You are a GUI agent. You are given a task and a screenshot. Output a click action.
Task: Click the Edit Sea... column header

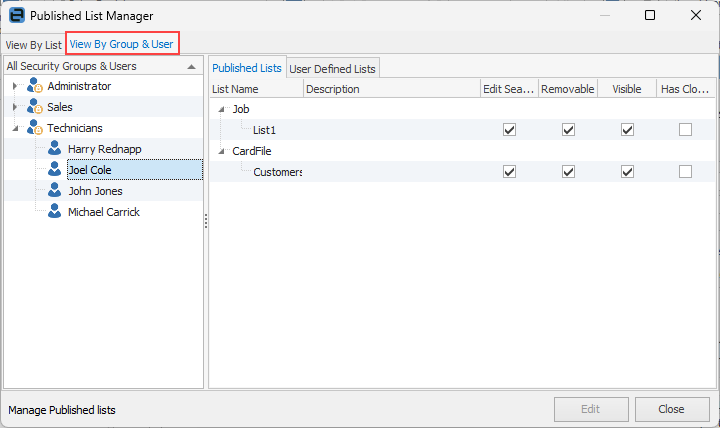(x=509, y=89)
